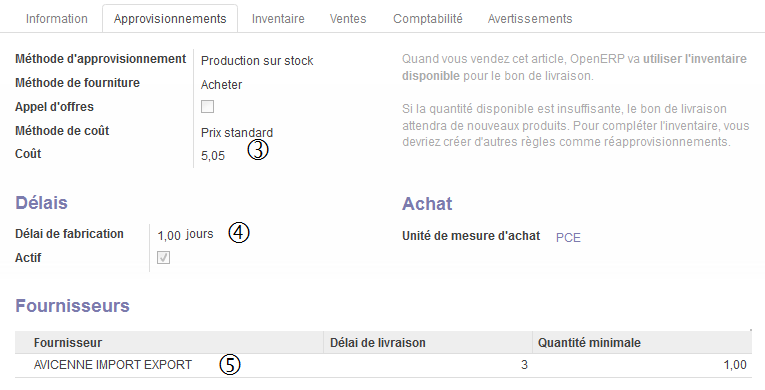Open the AVICENNE IMPORT EXPORT supplier row
Image resolution: width=765 pixels, height=390 pixels.
[383, 365]
